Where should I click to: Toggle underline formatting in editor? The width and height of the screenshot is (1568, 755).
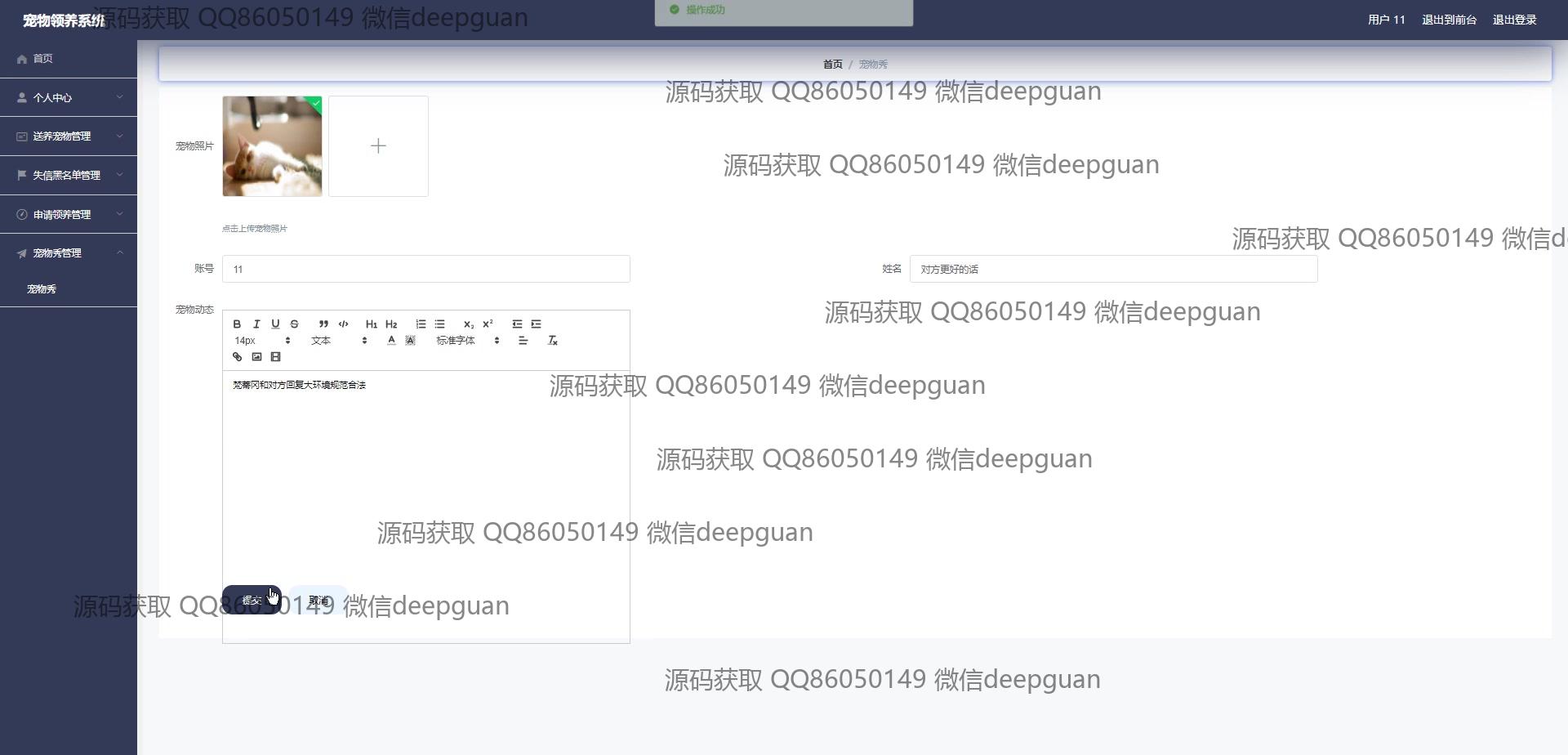point(275,324)
